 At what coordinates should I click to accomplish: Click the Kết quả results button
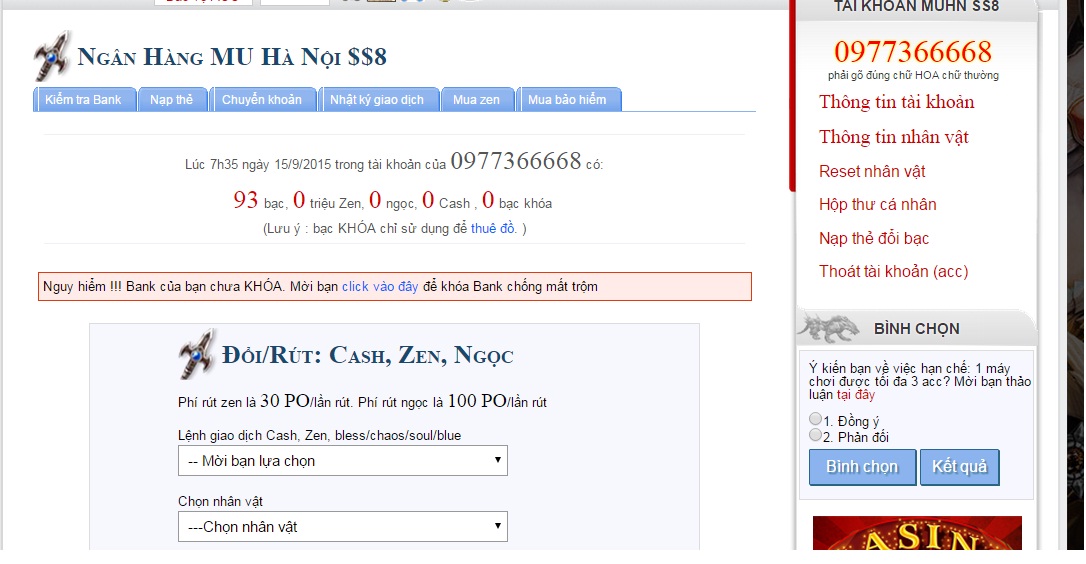pyautogui.click(x=959, y=467)
